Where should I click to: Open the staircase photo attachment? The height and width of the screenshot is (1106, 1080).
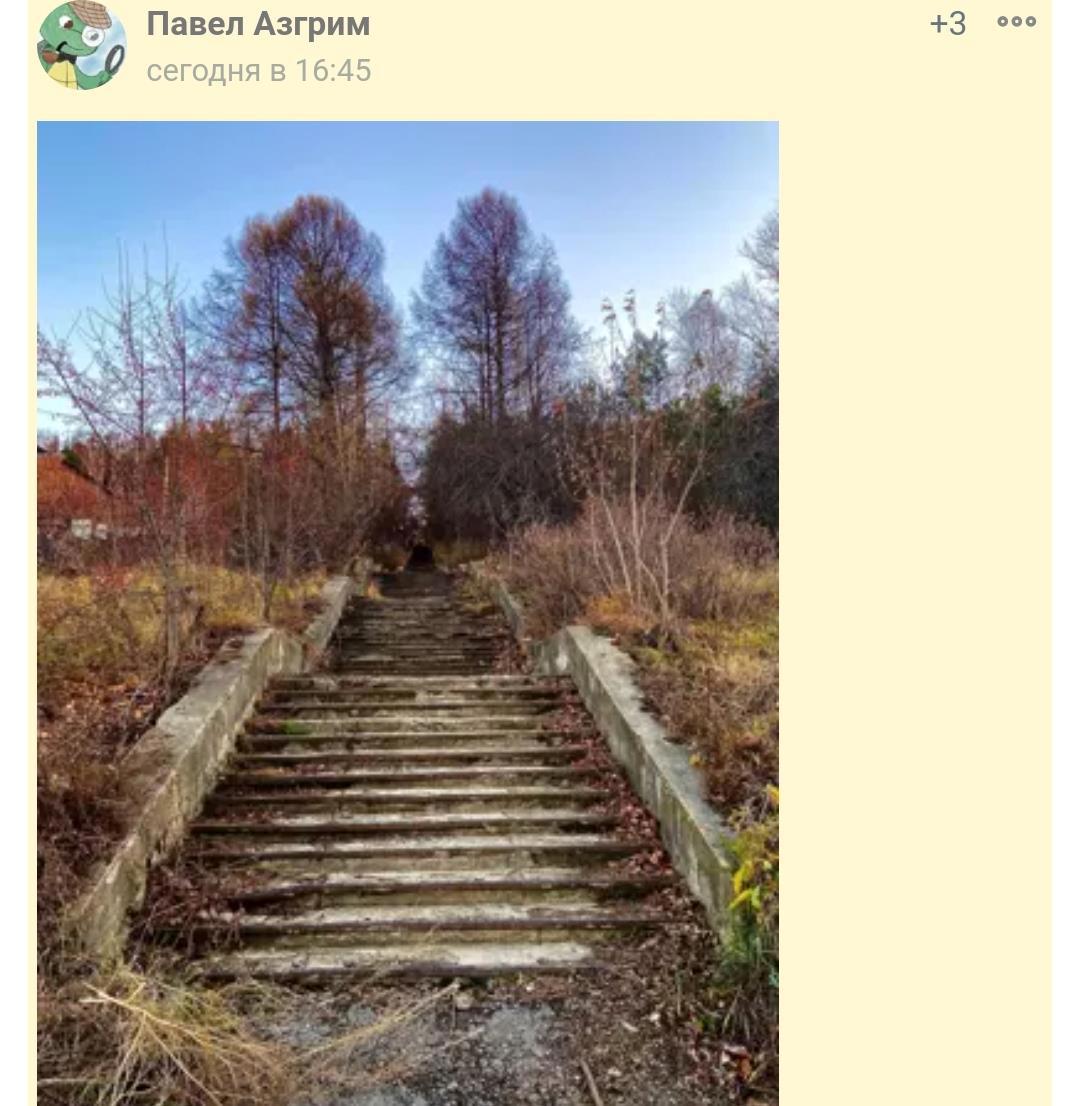[x=407, y=612]
